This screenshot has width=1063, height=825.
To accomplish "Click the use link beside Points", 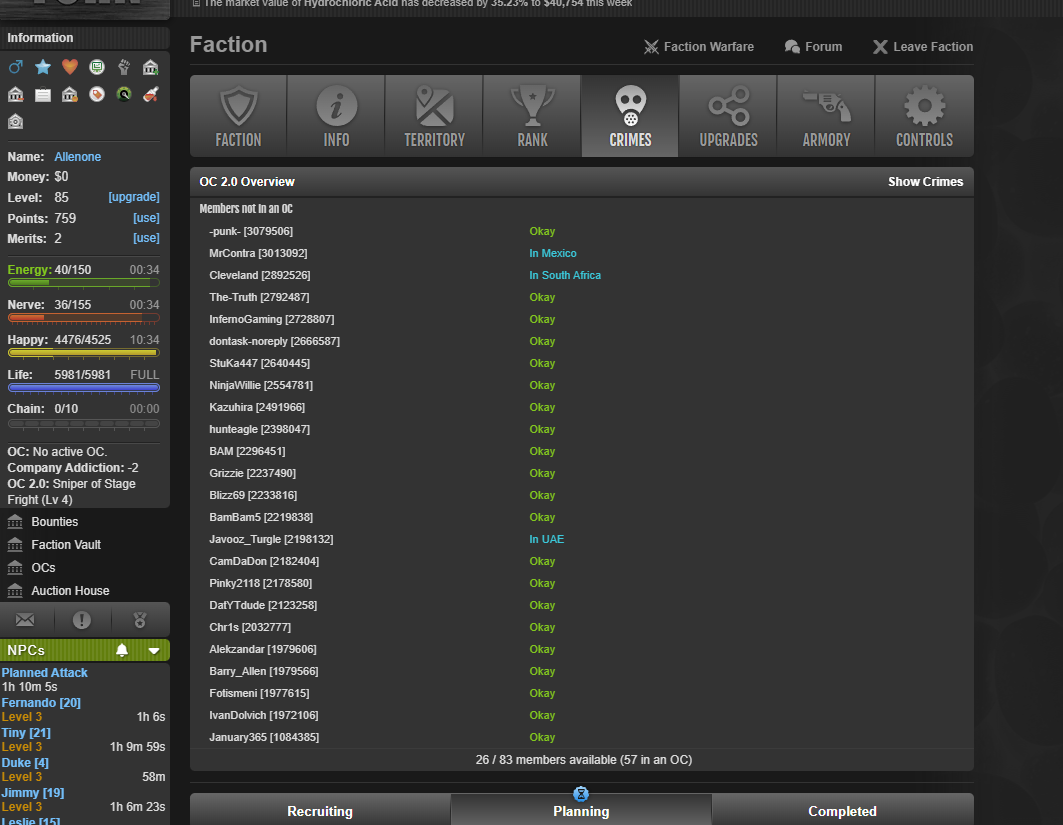I will 146,218.
